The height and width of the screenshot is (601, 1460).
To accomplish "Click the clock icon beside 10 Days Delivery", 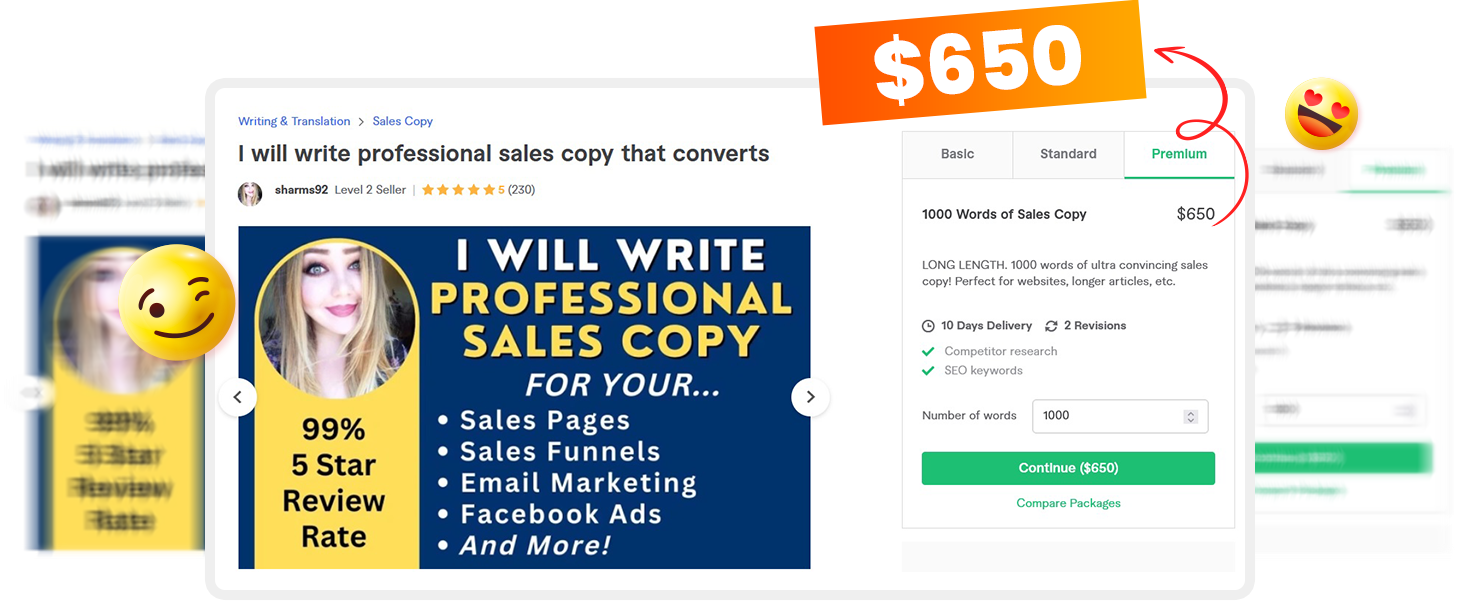I will pos(928,326).
